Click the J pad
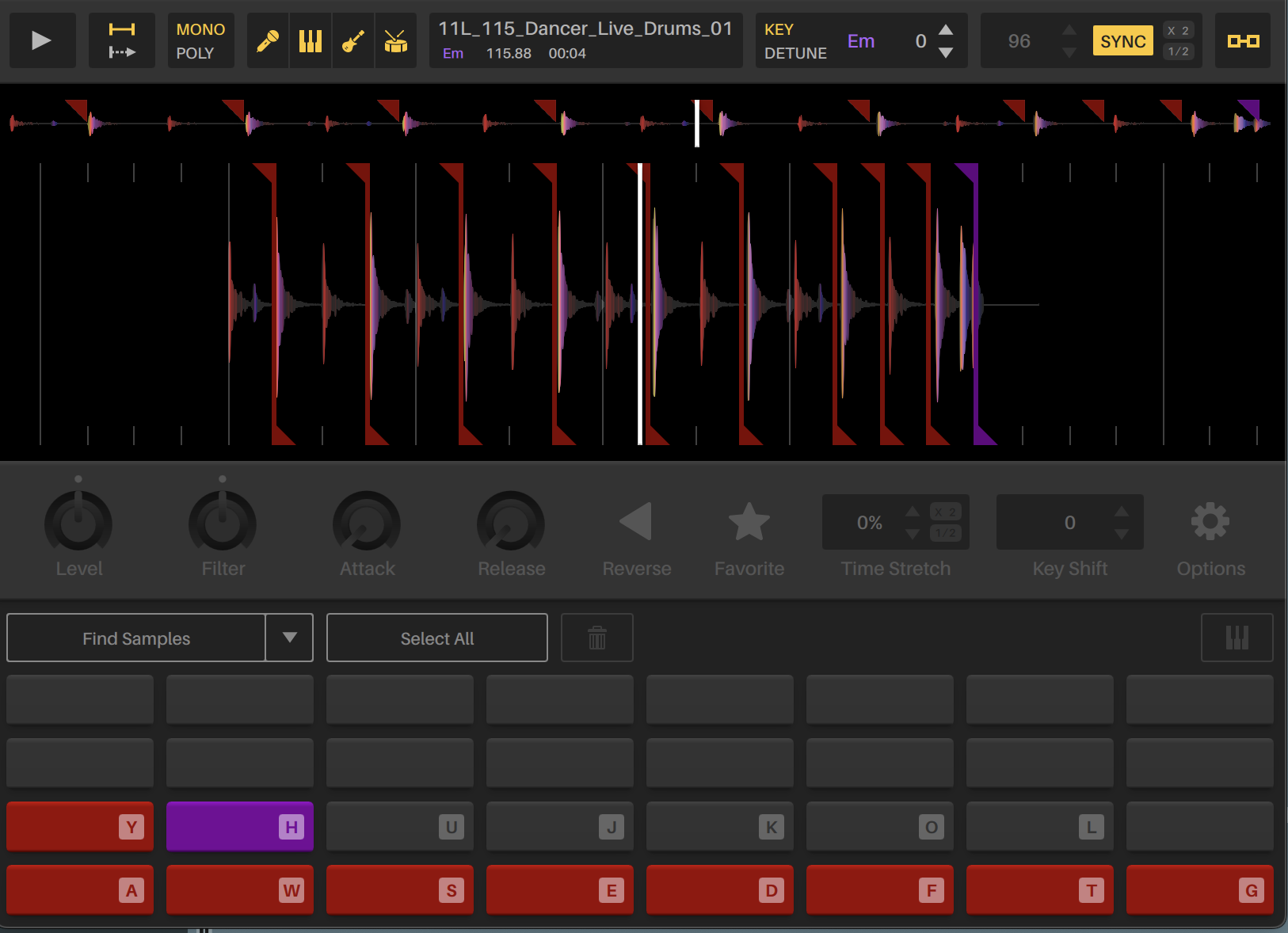This screenshot has height=933, width=1288. 560,827
